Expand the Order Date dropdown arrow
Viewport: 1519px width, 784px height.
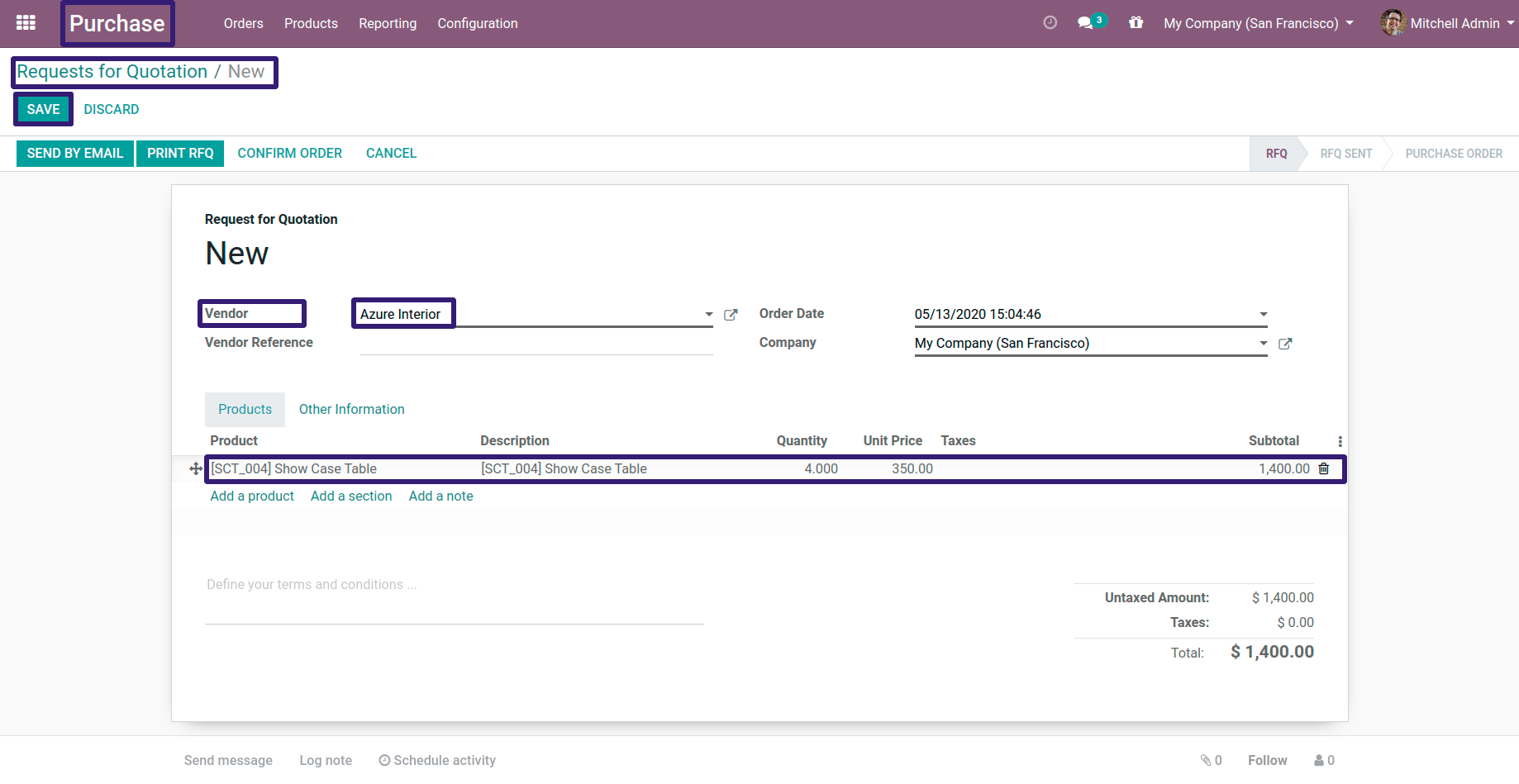pos(1263,315)
